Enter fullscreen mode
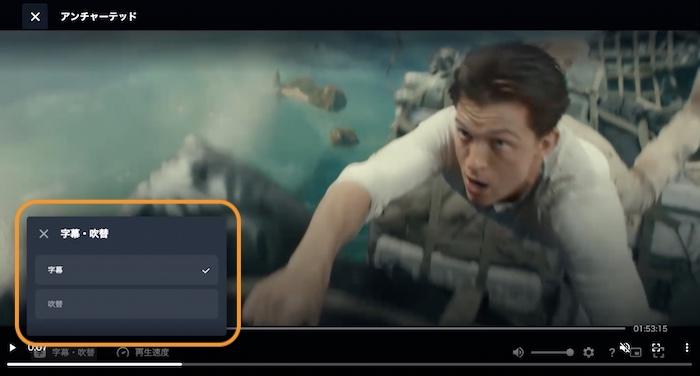This screenshot has height=376, width=700. (x=658, y=350)
